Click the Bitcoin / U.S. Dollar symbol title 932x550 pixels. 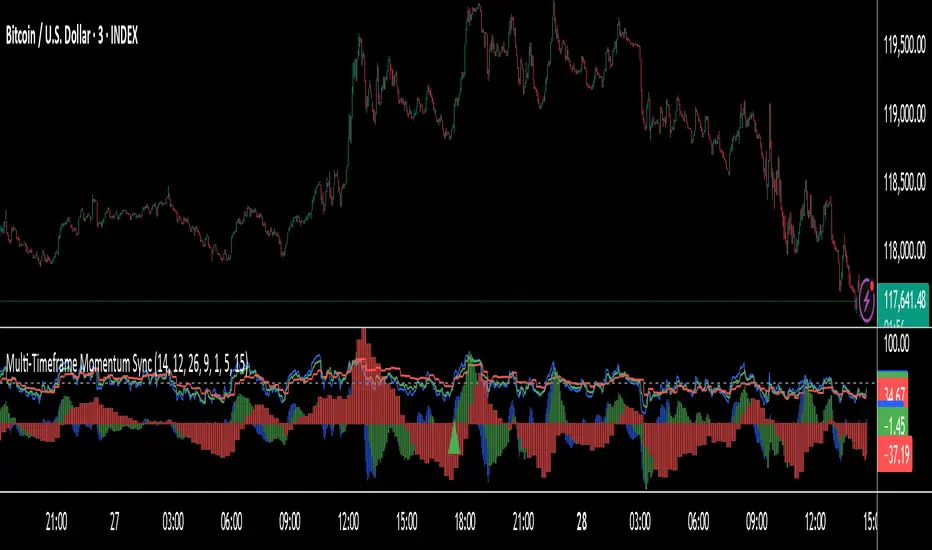tap(72, 36)
